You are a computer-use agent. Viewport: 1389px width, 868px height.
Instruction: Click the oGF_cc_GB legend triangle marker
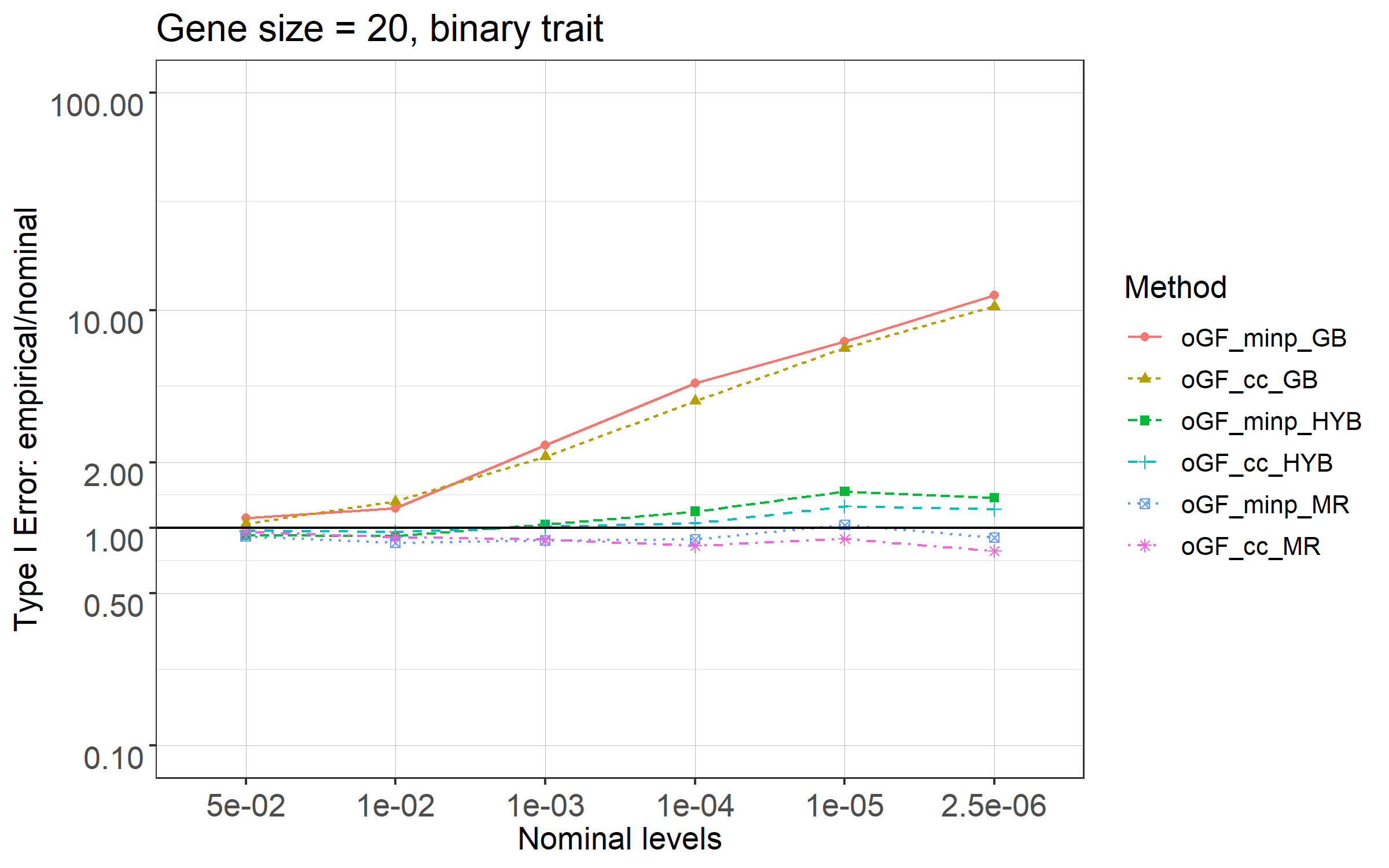tap(1144, 378)
